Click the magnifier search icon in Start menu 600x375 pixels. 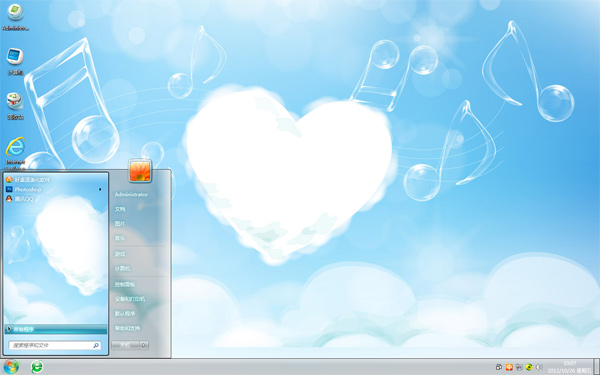(96, 345)
